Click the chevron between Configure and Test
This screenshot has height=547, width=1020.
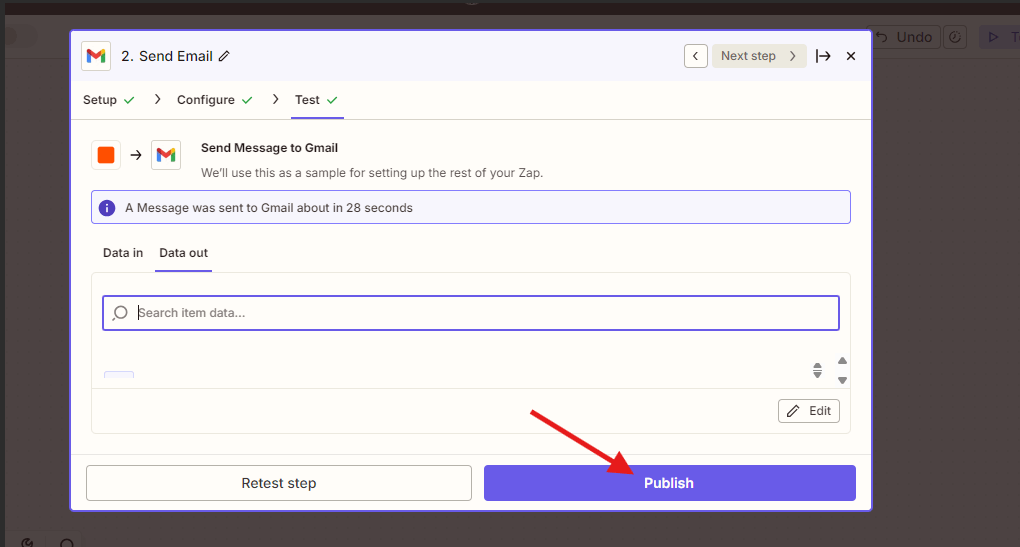(x=276, y=99)
